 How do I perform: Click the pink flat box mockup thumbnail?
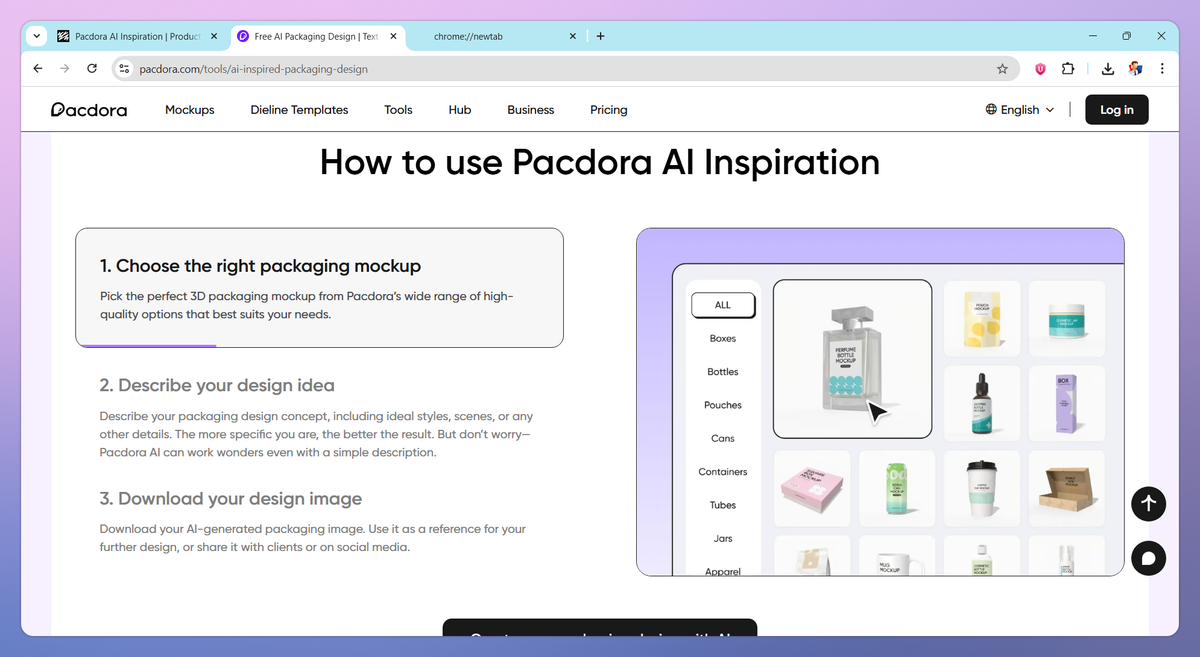click(813, 488)
